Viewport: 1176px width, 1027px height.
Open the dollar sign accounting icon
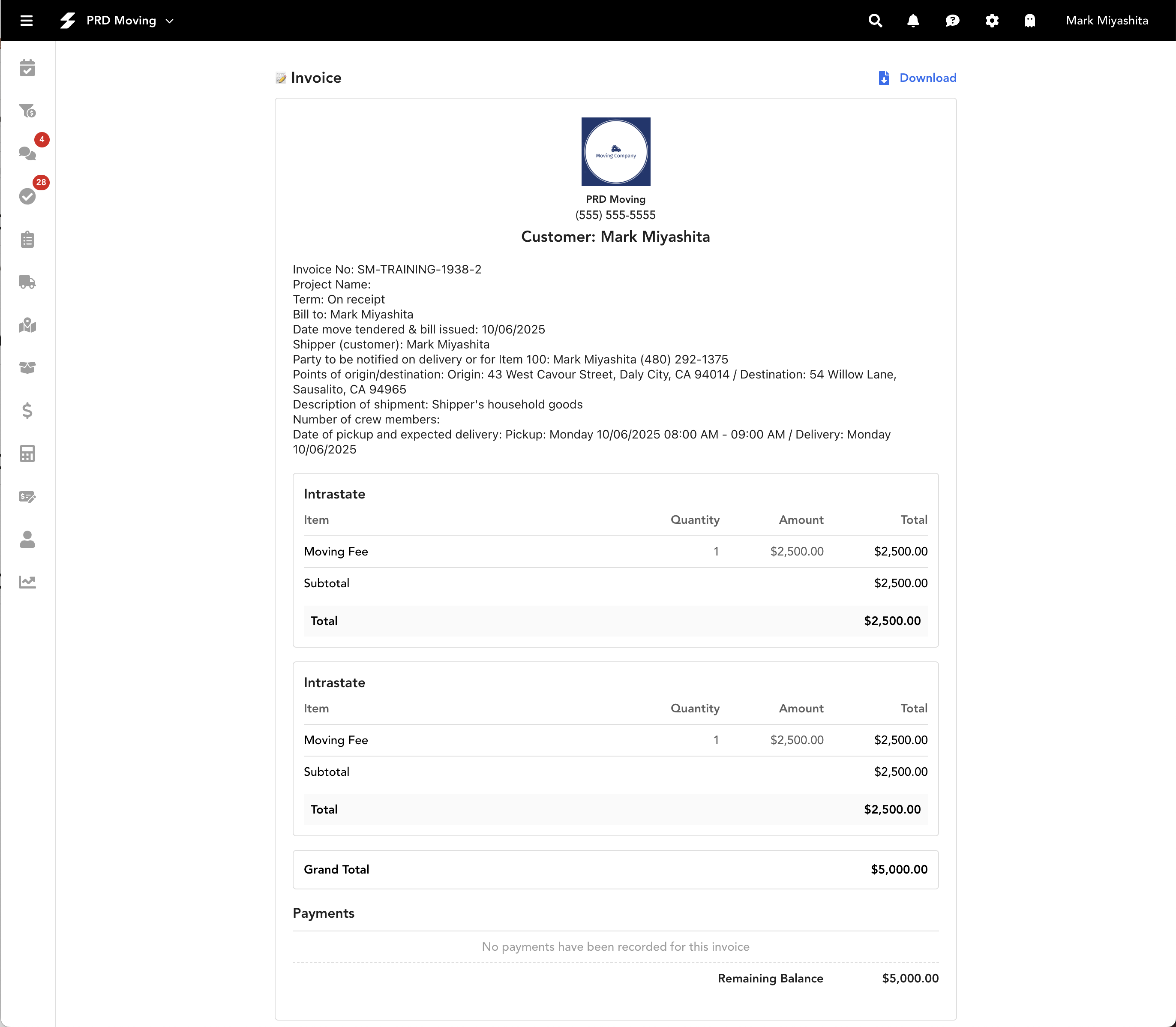tap(27, 410)
